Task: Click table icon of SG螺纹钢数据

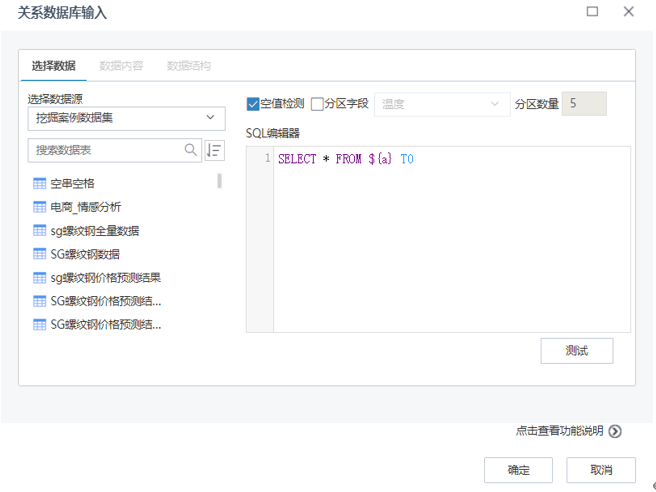Action: [40, 254]
